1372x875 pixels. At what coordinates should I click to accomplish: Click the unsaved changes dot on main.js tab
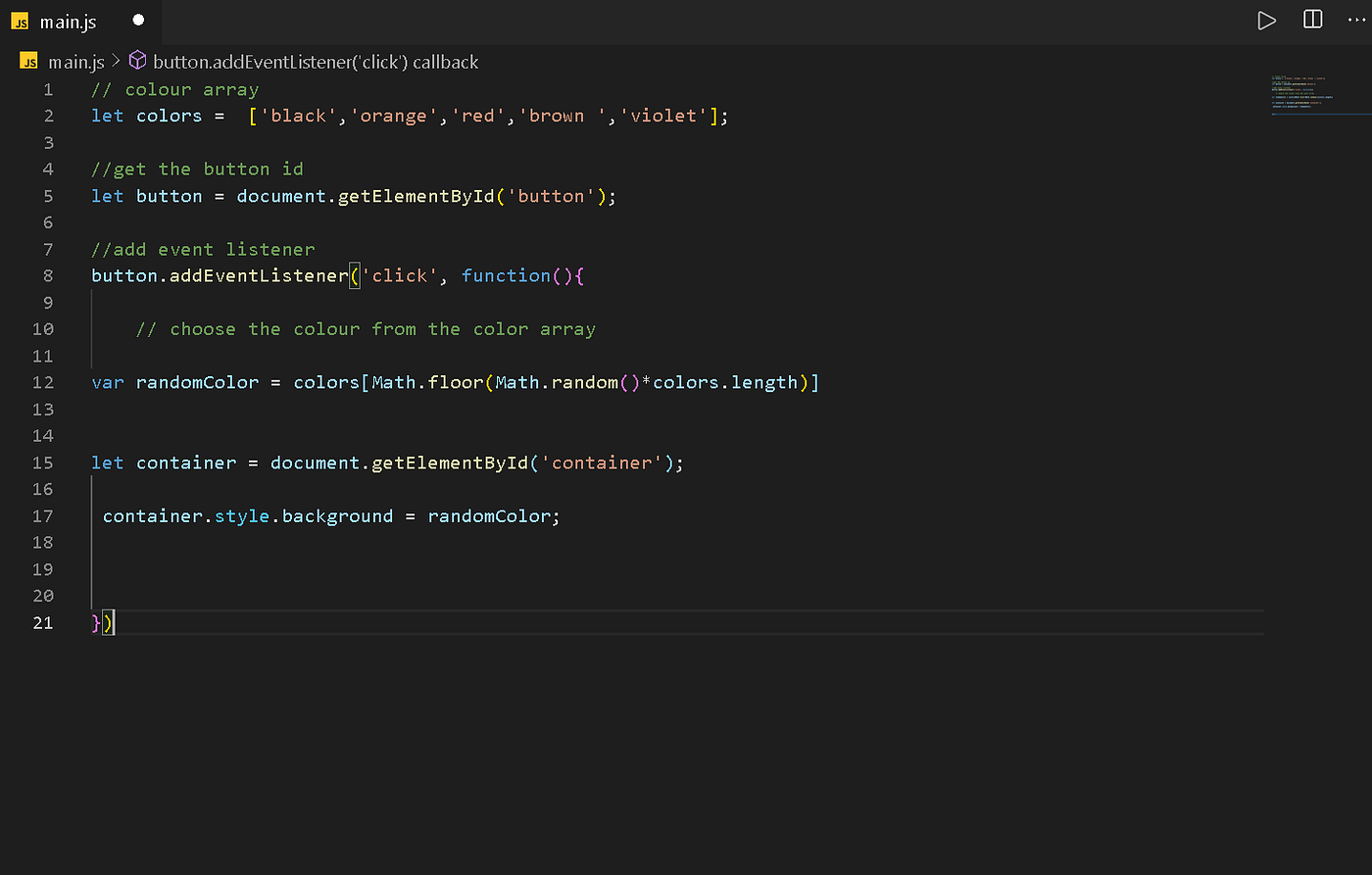(x=137, y=20)
